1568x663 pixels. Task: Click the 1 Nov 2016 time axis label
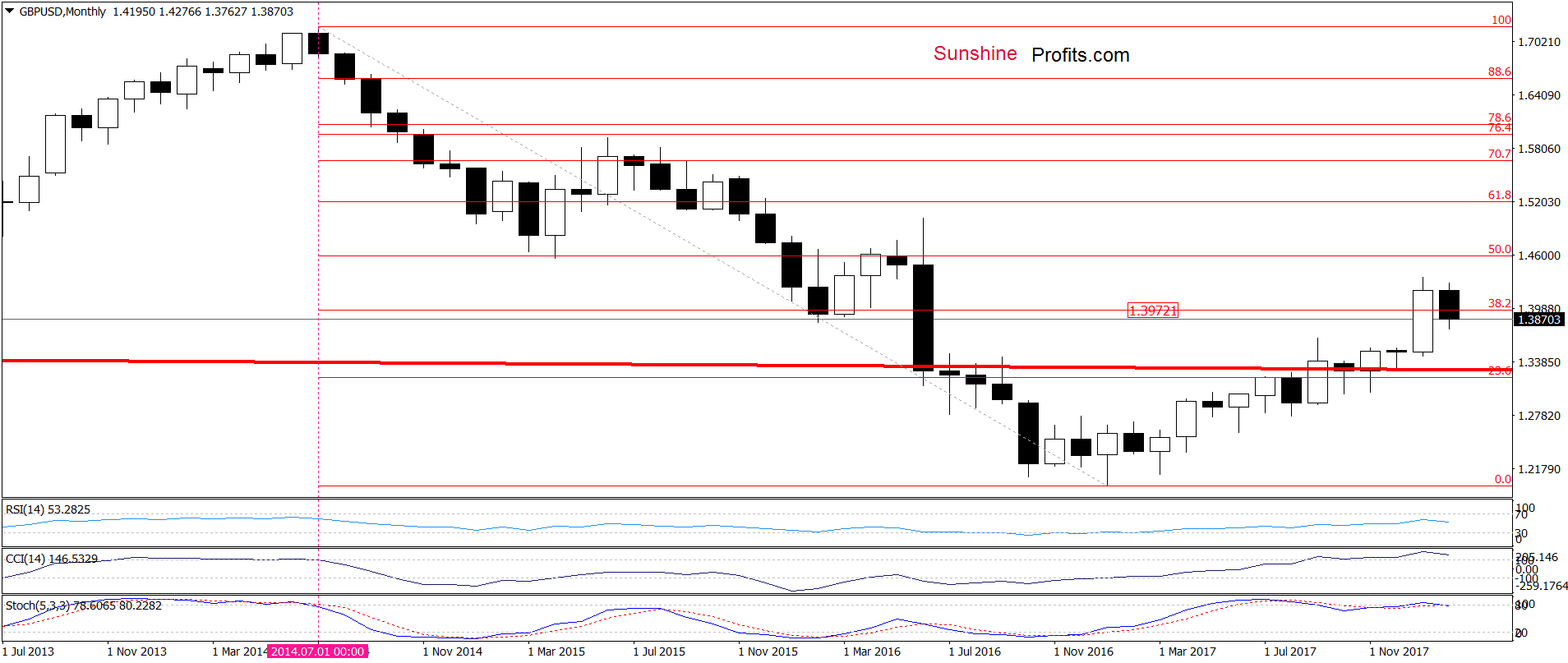tap(1083, 651)
